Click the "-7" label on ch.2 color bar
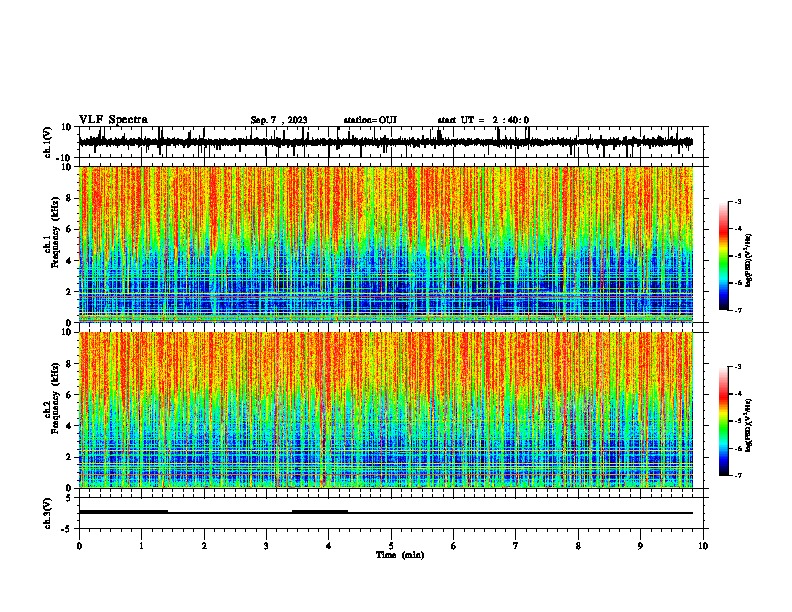Viewport: 792px width, 612px height. (737, 475)
